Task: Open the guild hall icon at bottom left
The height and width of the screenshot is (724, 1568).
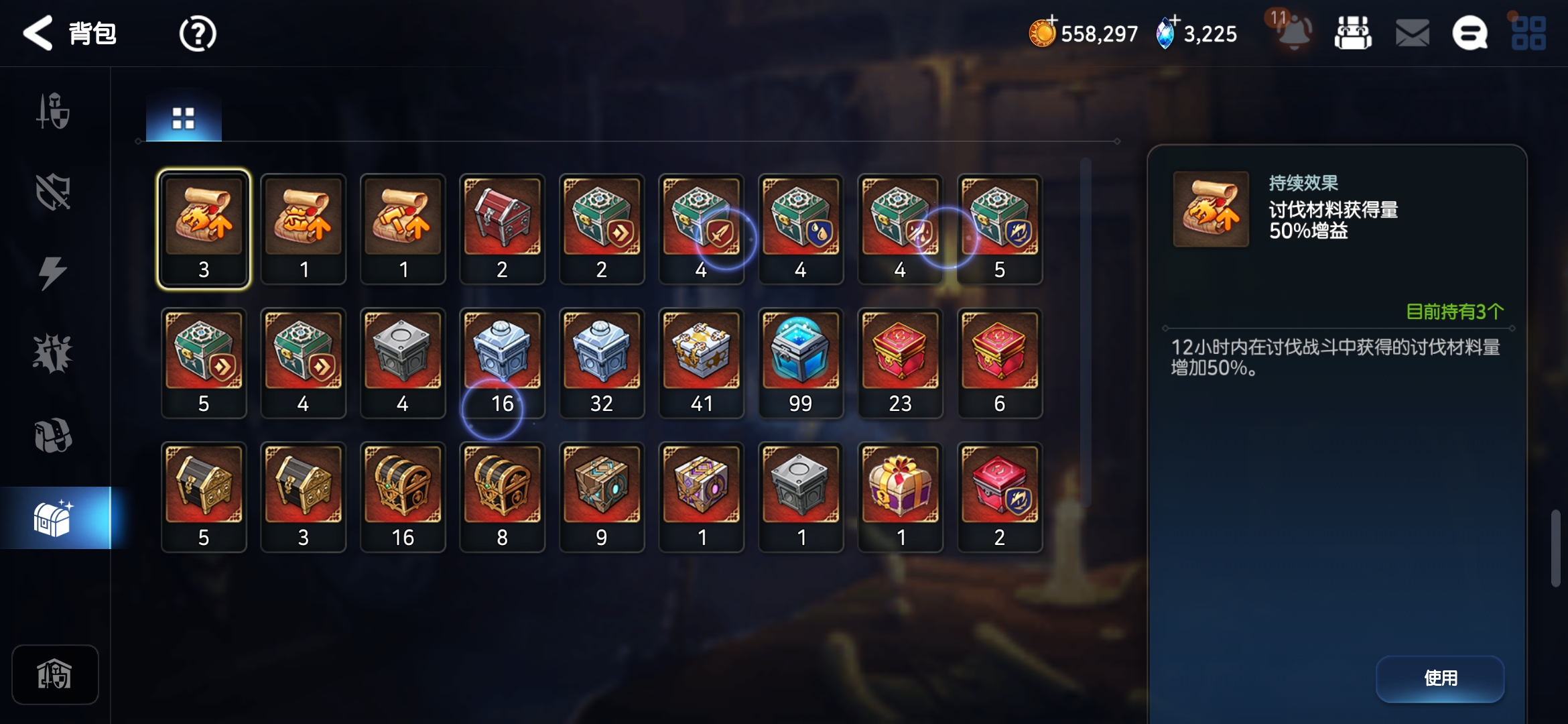Action: pyautogui.click(x=55, y=674)
